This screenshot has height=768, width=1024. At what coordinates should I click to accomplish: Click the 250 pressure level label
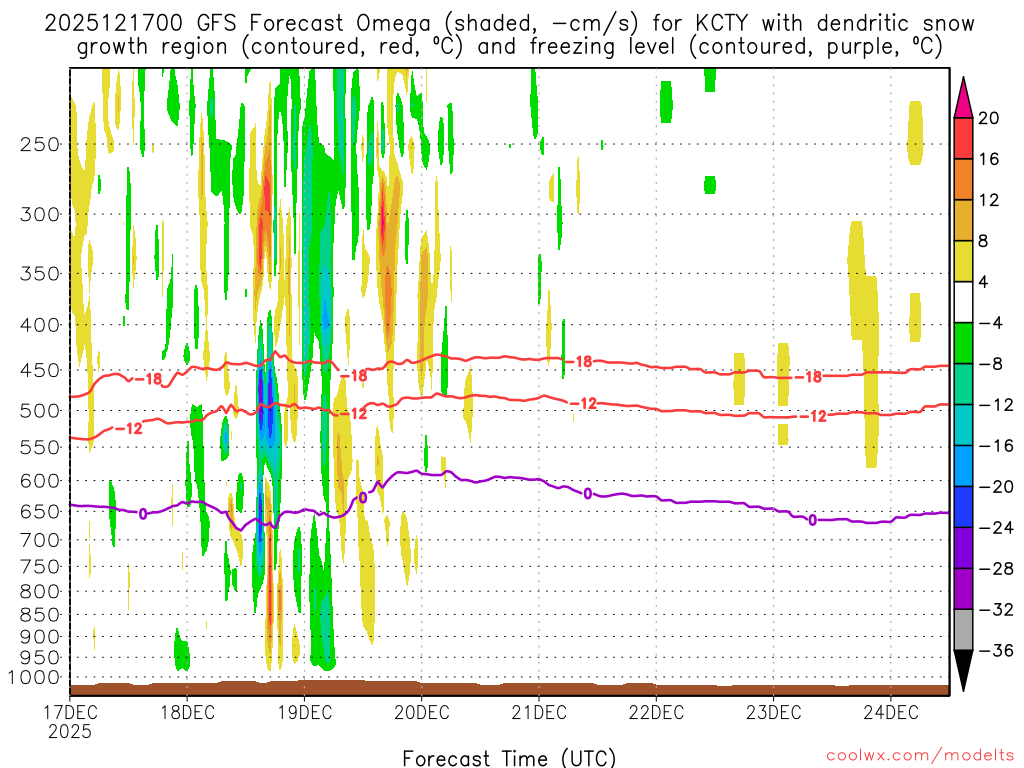pyautogui.click(x=40, y=144)
